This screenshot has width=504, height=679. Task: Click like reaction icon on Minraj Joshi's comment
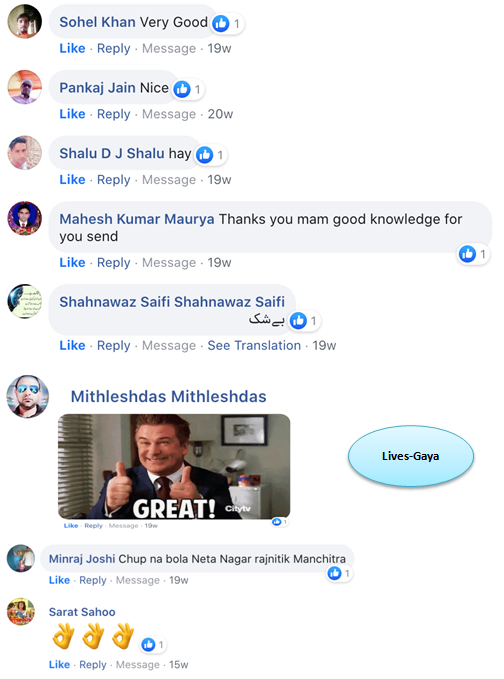pyautogui.click(x=334, y=573)
